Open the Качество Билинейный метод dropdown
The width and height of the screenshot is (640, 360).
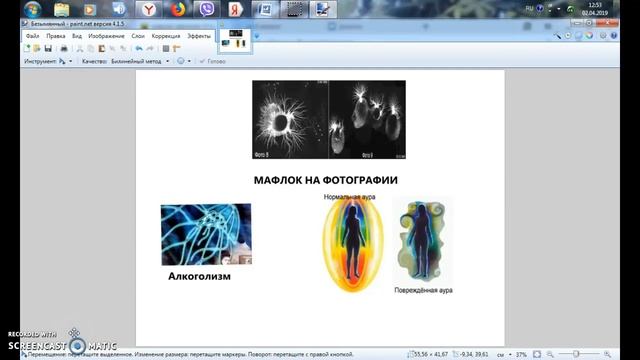[140, 61]
